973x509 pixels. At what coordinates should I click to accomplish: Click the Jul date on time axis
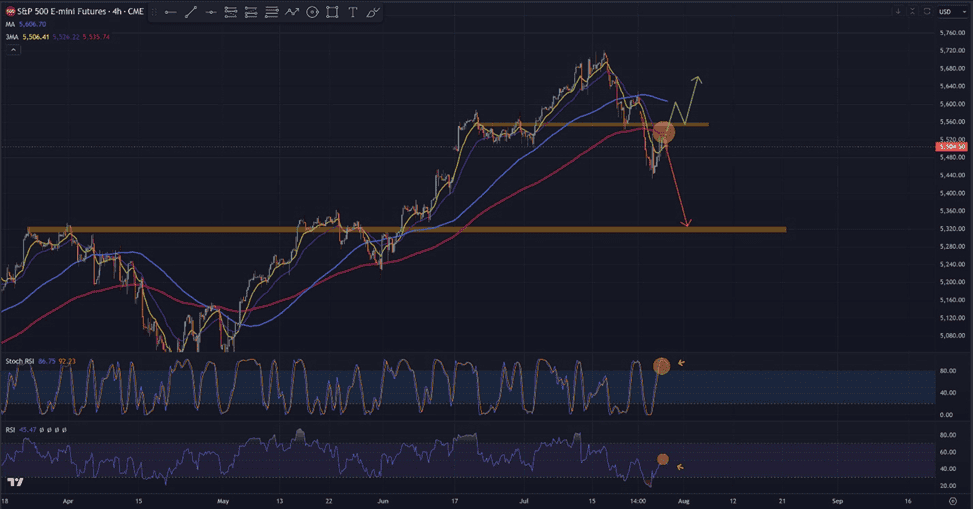[x=524, y=501]
